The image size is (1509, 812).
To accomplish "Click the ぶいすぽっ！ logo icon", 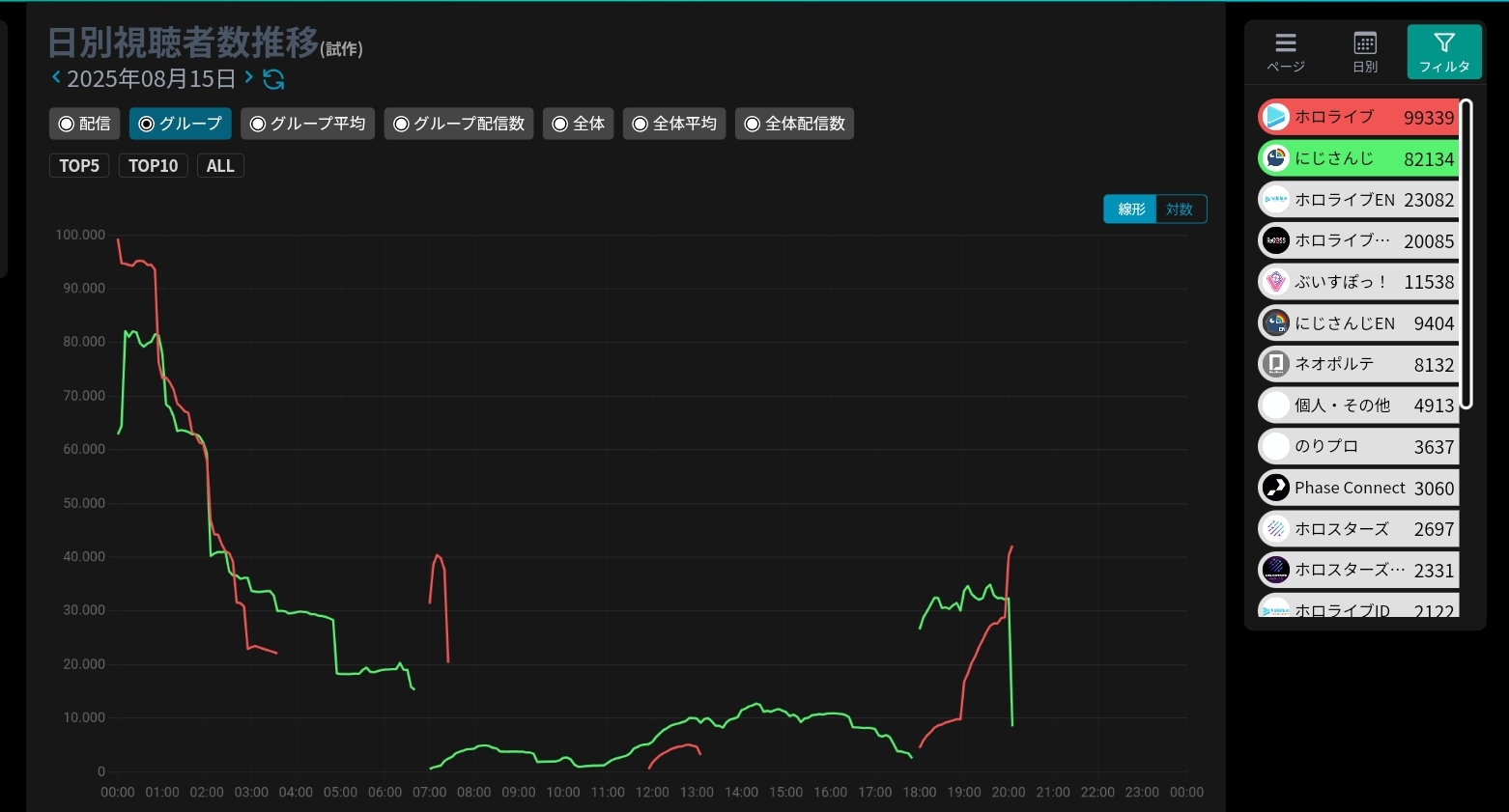I will pyautogui.click(x=1276, y=282).
